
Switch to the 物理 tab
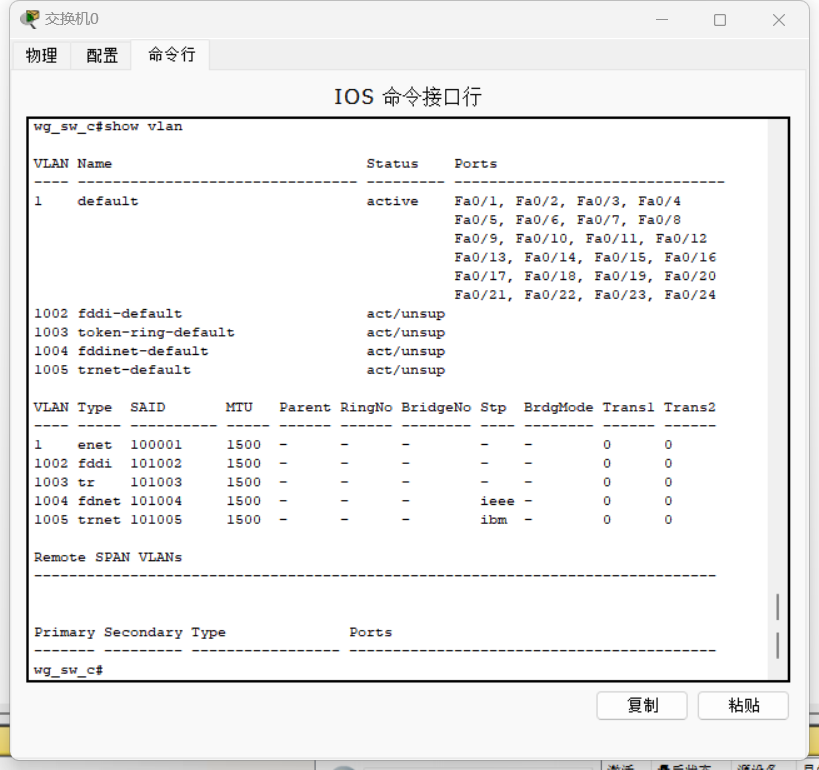pyautogui.click(x=41, y=55)
